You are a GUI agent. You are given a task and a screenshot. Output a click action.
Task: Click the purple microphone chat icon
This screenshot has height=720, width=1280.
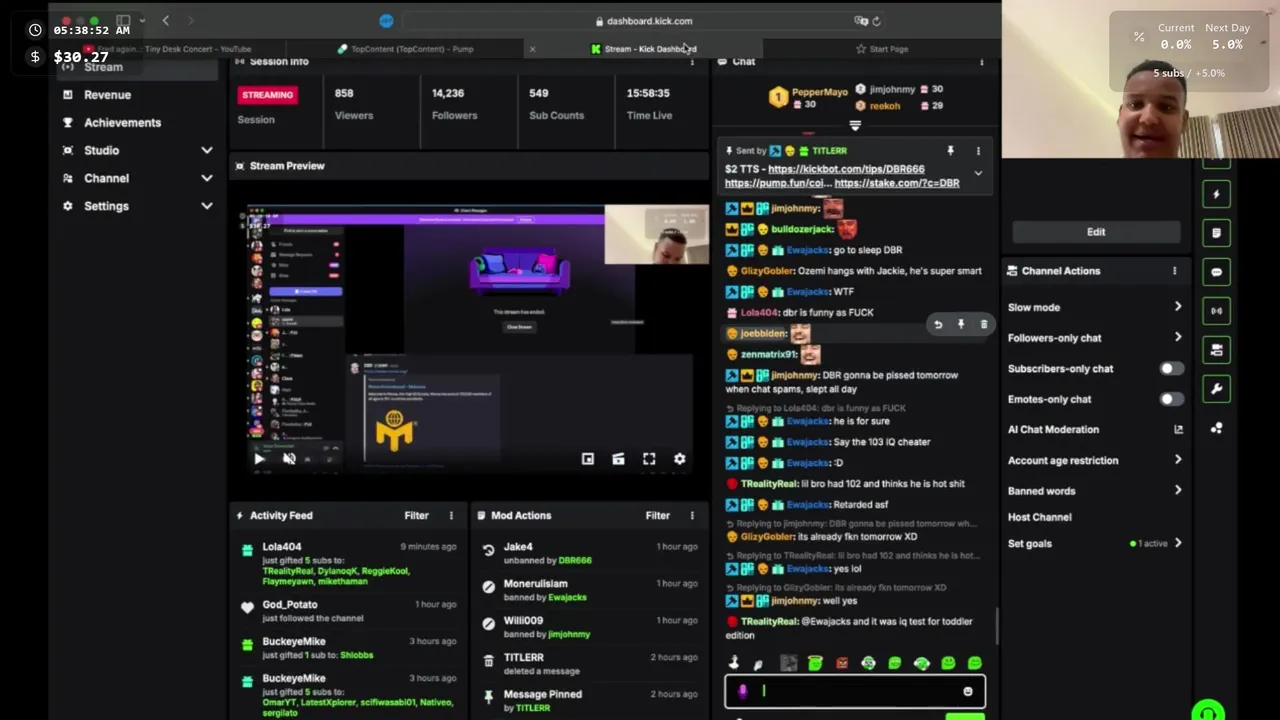(742, 691)
